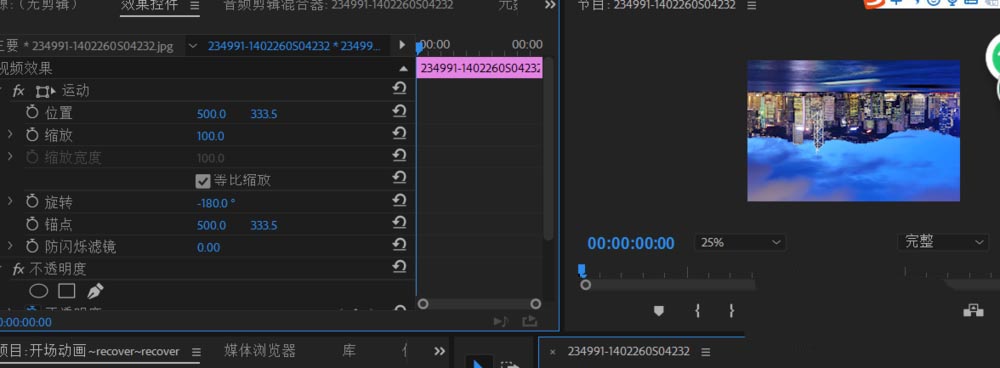
Task: Reset the 锚点 anchor point parameter
Action: click(x=399, y=223)
